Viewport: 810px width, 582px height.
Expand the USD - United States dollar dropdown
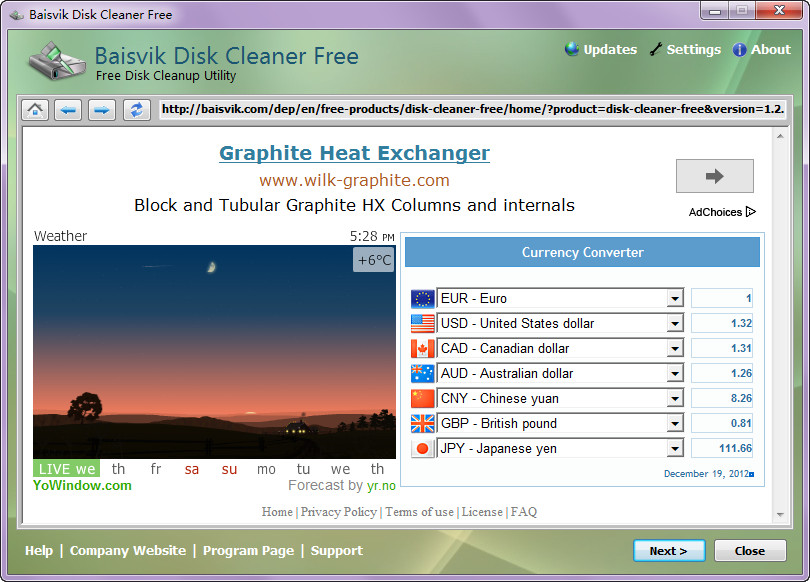675,323
